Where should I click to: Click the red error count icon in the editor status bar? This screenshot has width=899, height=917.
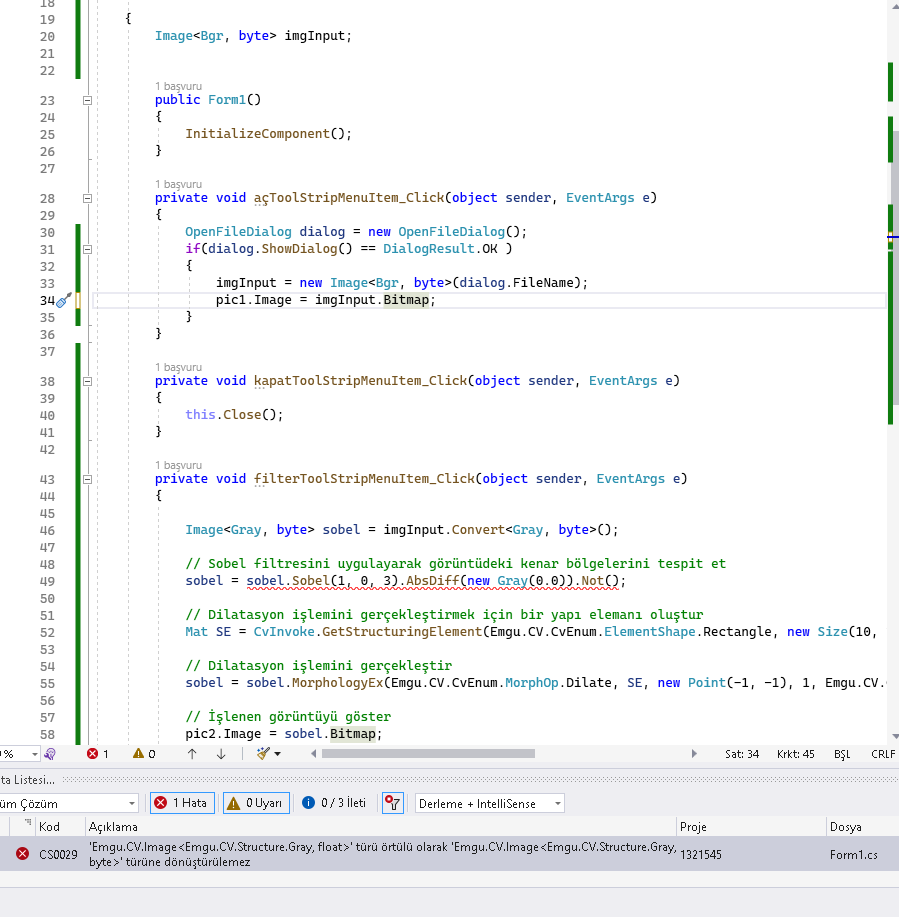coord(92,754)
